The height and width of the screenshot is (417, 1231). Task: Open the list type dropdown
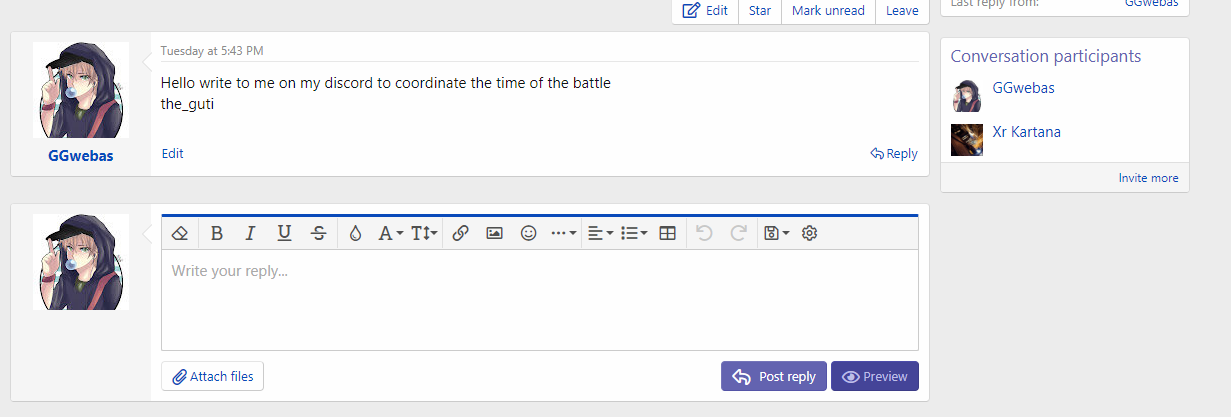(x=634, y=233)
